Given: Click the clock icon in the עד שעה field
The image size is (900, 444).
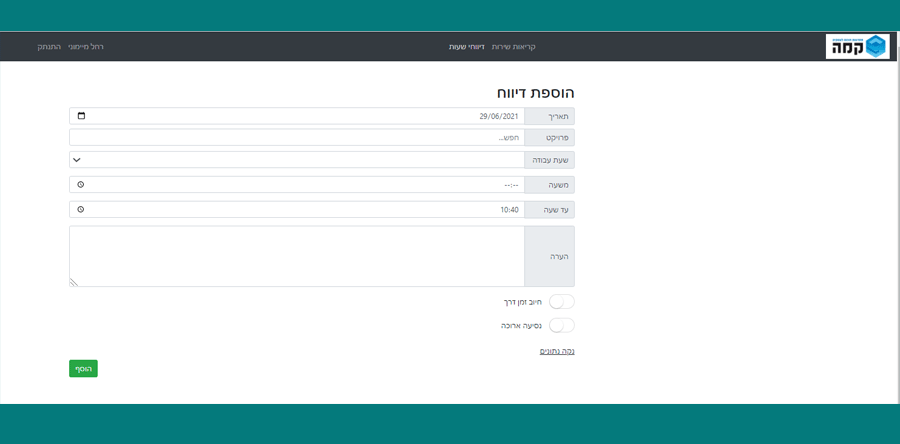Looking at the screenshot, I should point(81,209).
